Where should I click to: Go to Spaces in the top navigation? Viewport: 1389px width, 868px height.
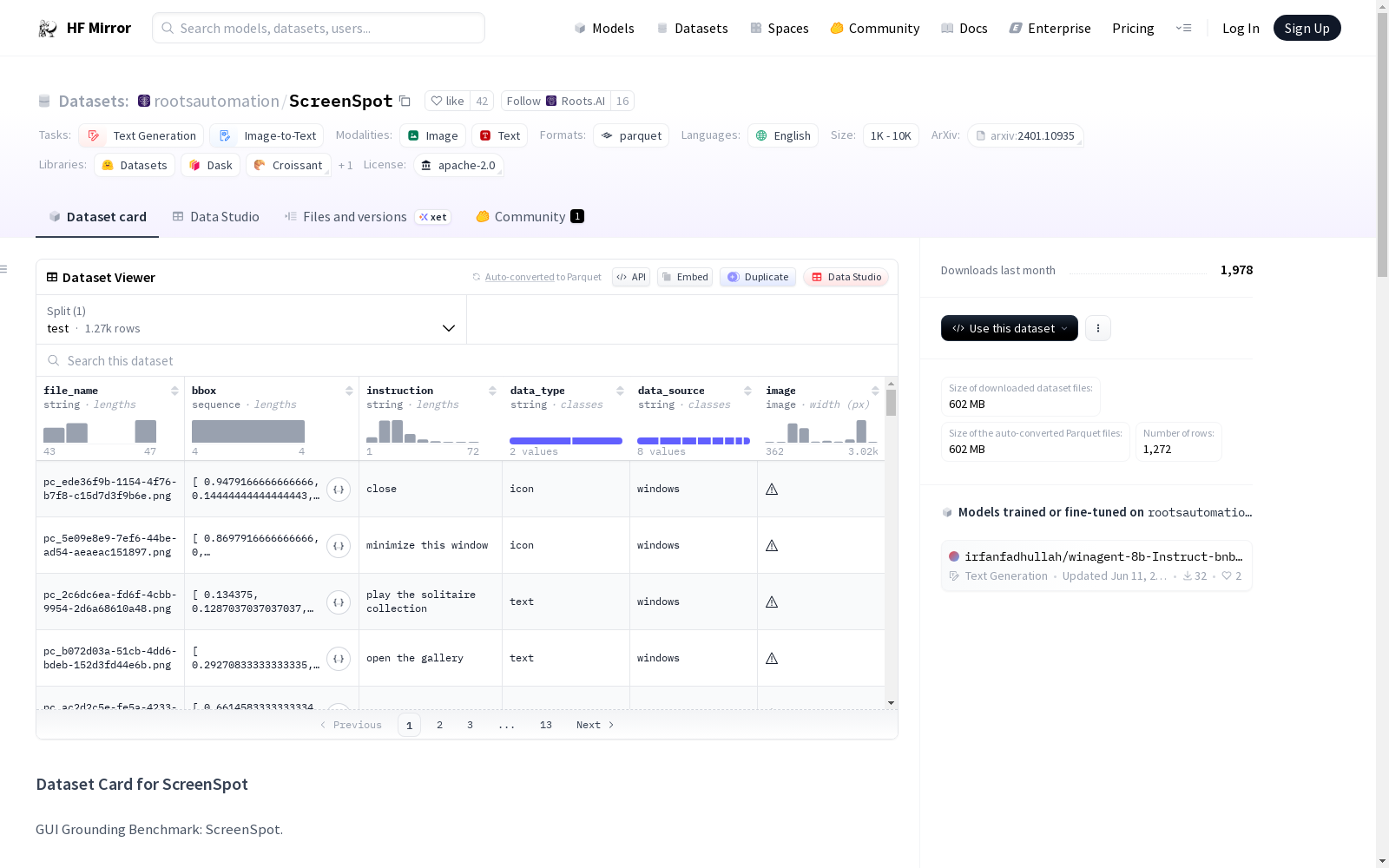click(780, 28)
